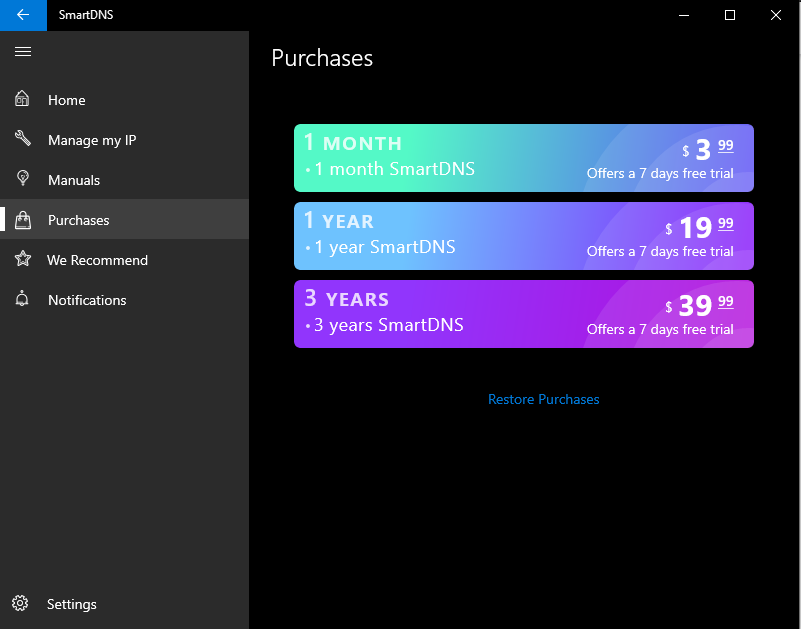This screenshot has width=801, height=629.
Task: Open Settings in the sidebar
Action: 72,604
